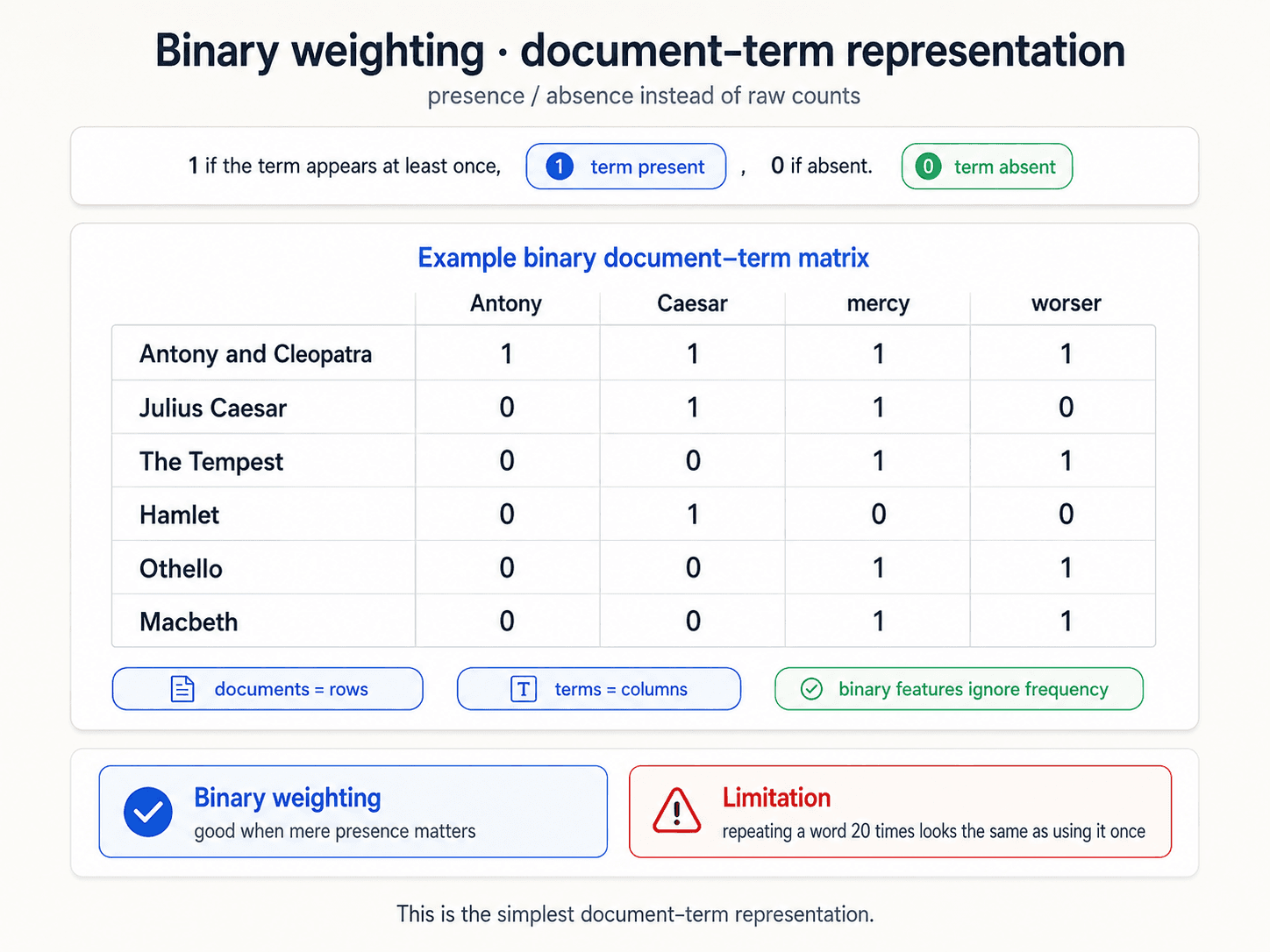Click the Binary weighting main title
This screenshot has width=1270, height=952.
(639, 51)
